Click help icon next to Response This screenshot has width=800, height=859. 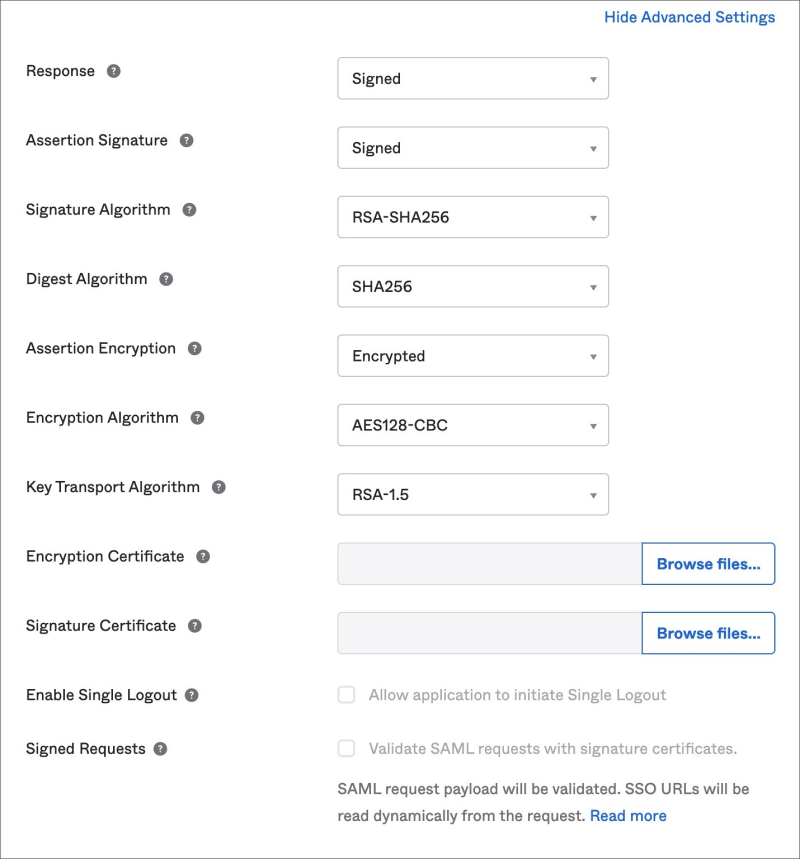tap(114, 71)
